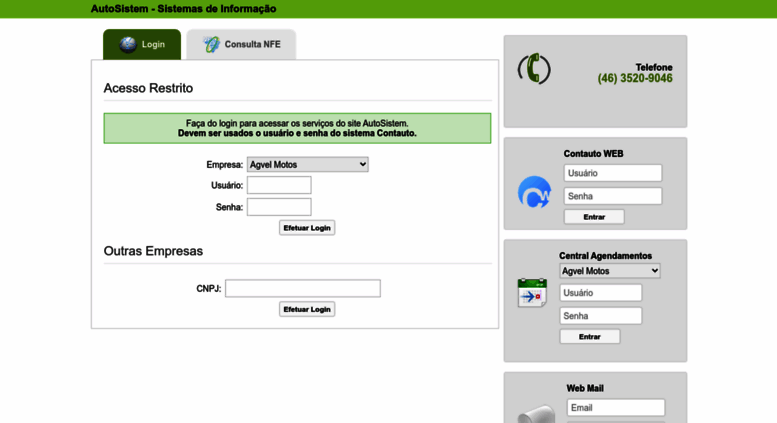Click the Central Agendamentos panel title
Image resolution: width=777 pixels, height=423 pixels.
click(x=606, y=256)
